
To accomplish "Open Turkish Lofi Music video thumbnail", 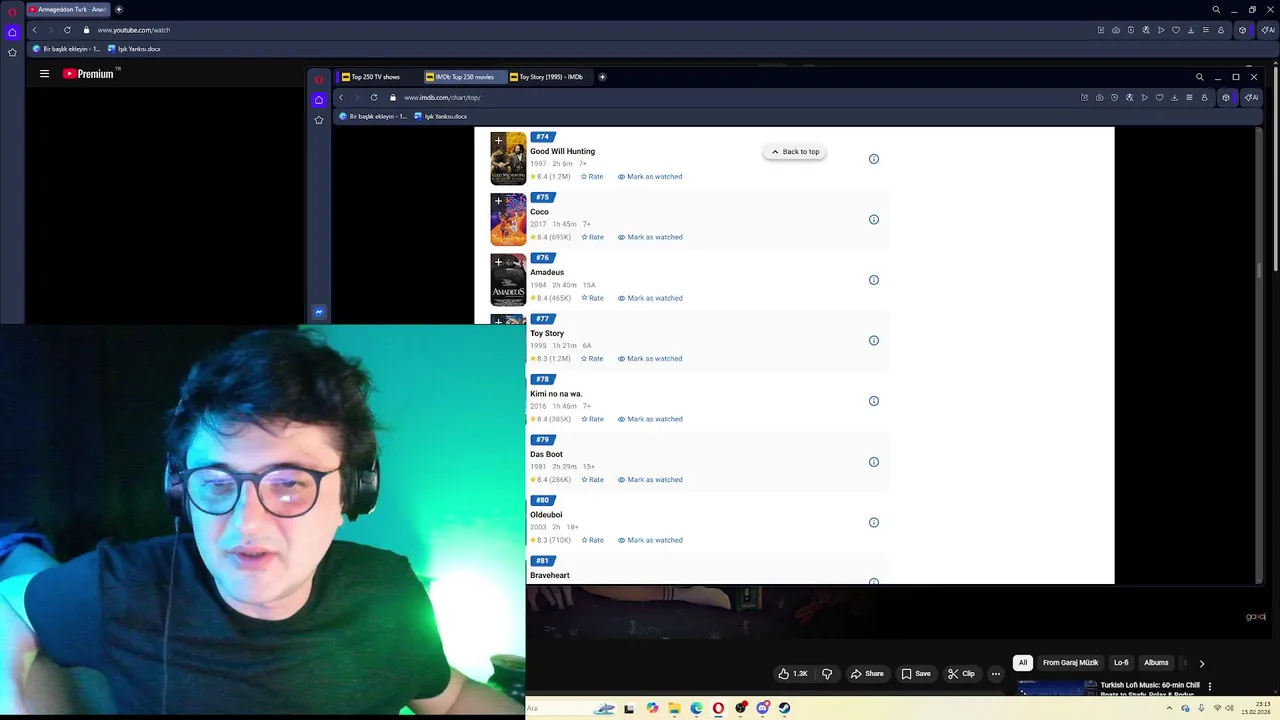I will (1057, 687).
